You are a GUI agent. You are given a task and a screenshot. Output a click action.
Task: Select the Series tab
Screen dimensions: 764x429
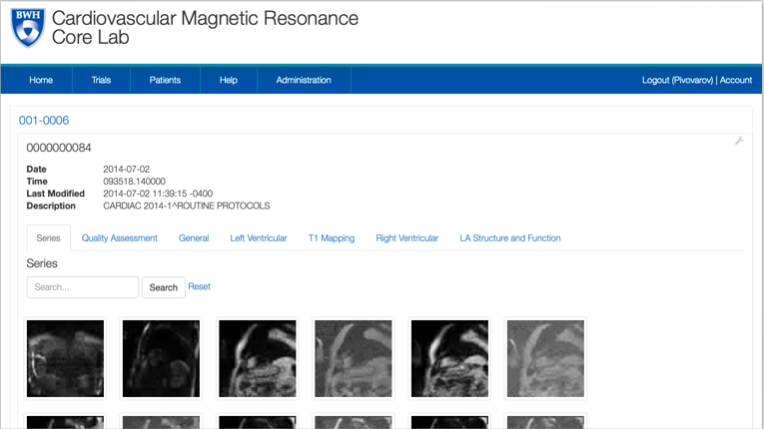pyautogui.click(x=49, y=238)
